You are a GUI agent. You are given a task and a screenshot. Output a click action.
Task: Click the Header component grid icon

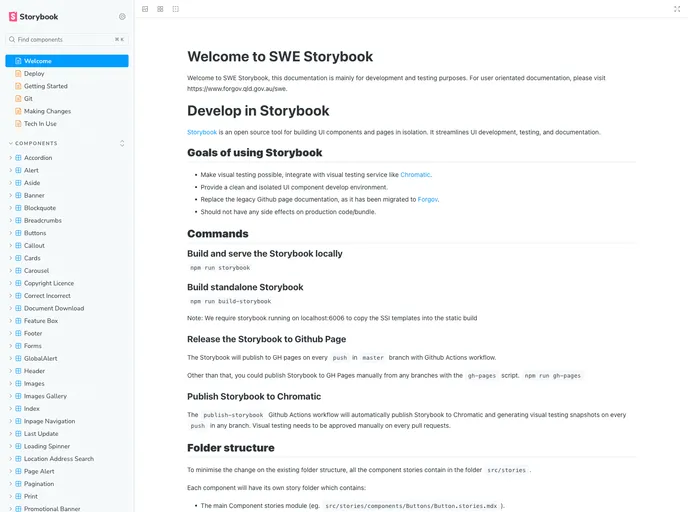pos(18,371)
